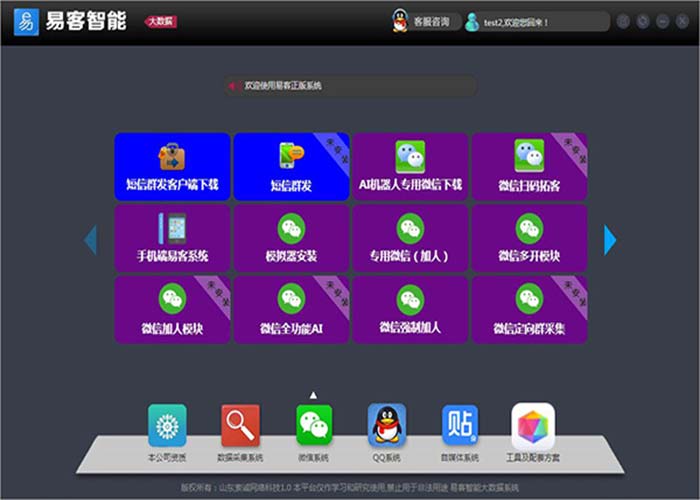Select the 微信定向群采集 tile
The height and width of the screenshot is (500, 700).
[529, 309]
